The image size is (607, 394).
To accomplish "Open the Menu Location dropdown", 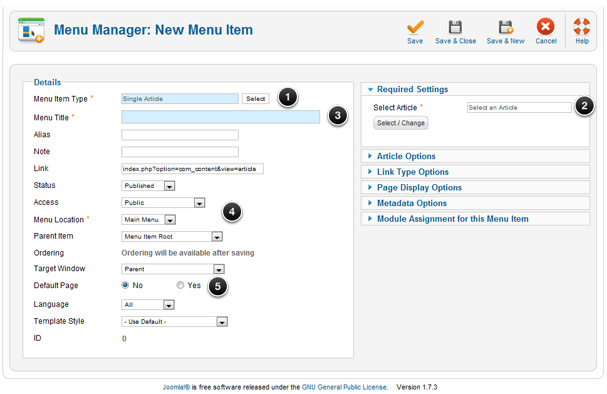I will (x=148, y=220).
